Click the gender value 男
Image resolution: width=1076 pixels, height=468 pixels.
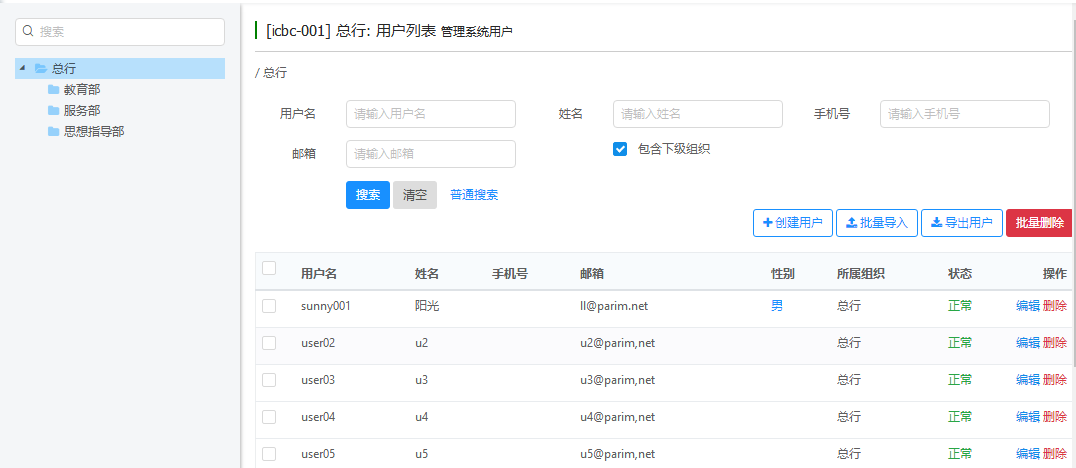coord(777,306)
